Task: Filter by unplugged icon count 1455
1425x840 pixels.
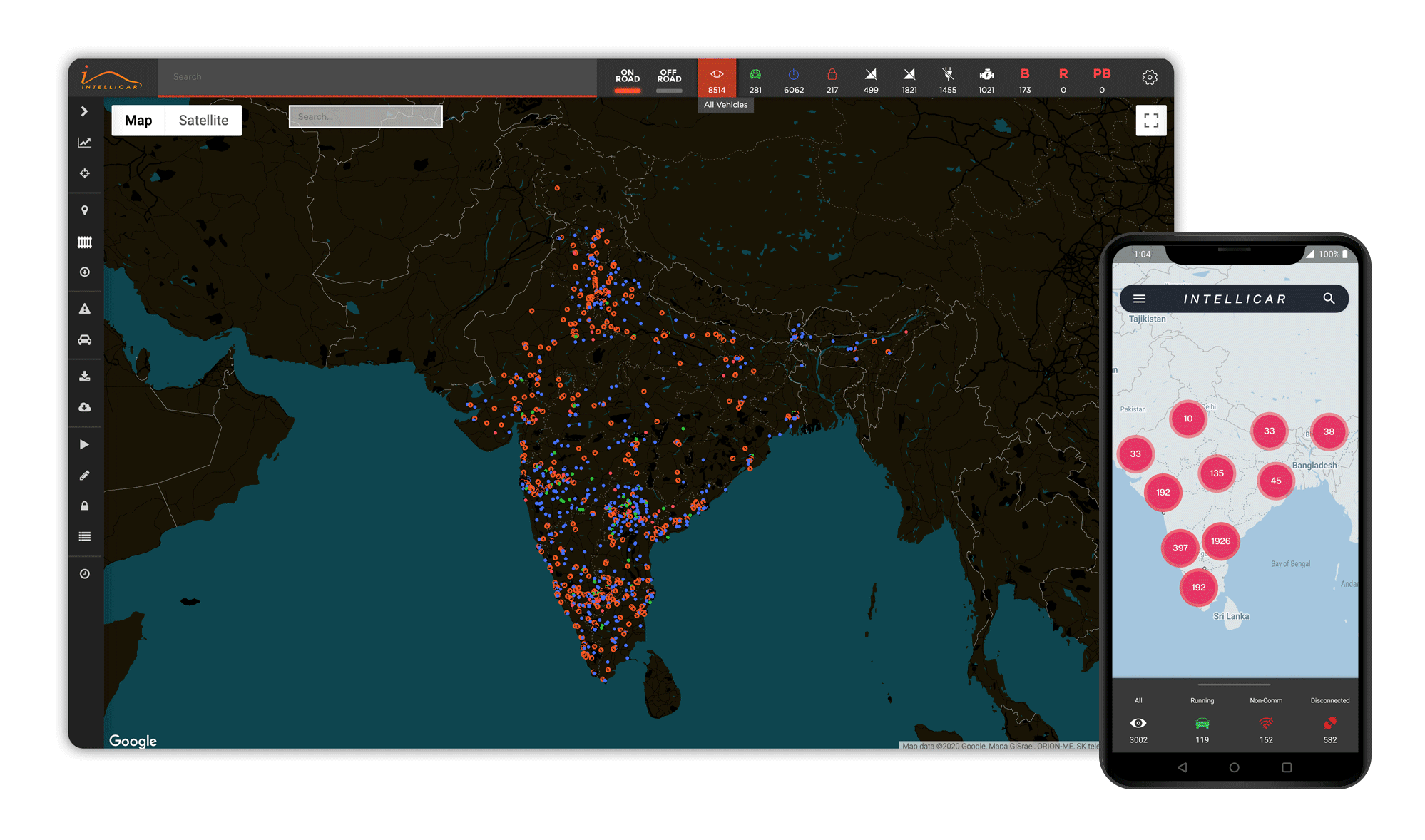Action: pos(948,80)
